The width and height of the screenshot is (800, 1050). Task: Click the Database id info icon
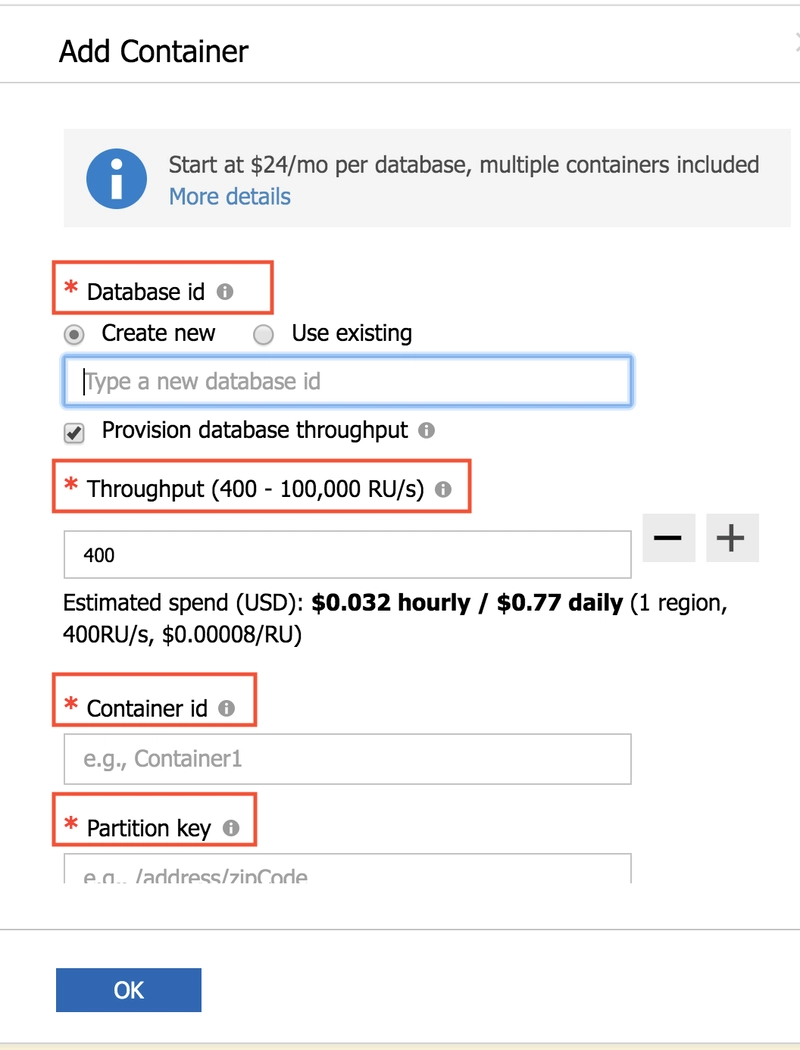click(225, 292)
